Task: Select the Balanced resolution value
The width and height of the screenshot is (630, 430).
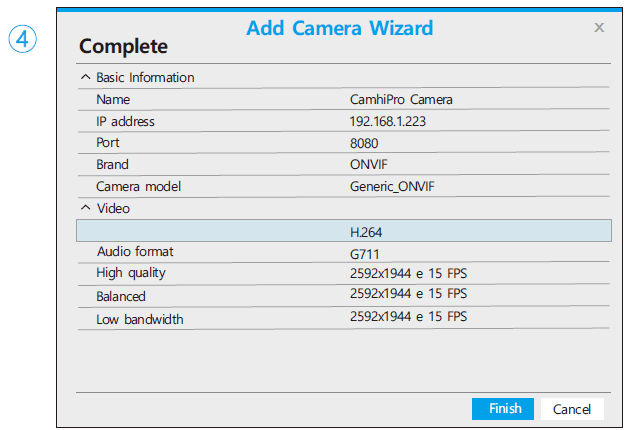Action: 408,294
